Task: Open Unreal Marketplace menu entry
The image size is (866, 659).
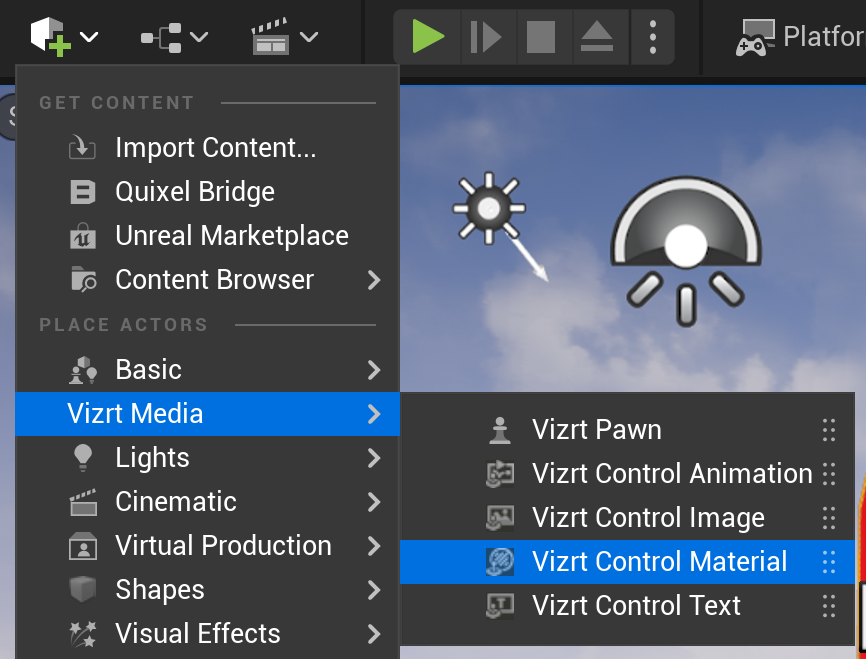Action: point(232,236)
